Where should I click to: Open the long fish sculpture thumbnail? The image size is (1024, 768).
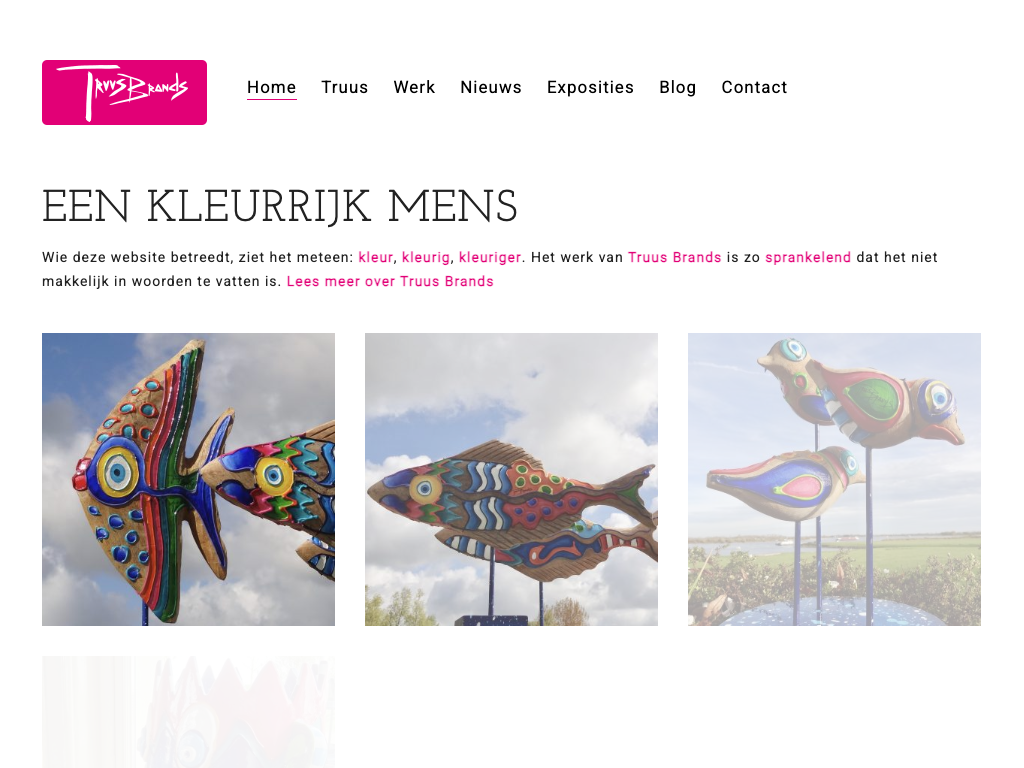click(511, 479)
